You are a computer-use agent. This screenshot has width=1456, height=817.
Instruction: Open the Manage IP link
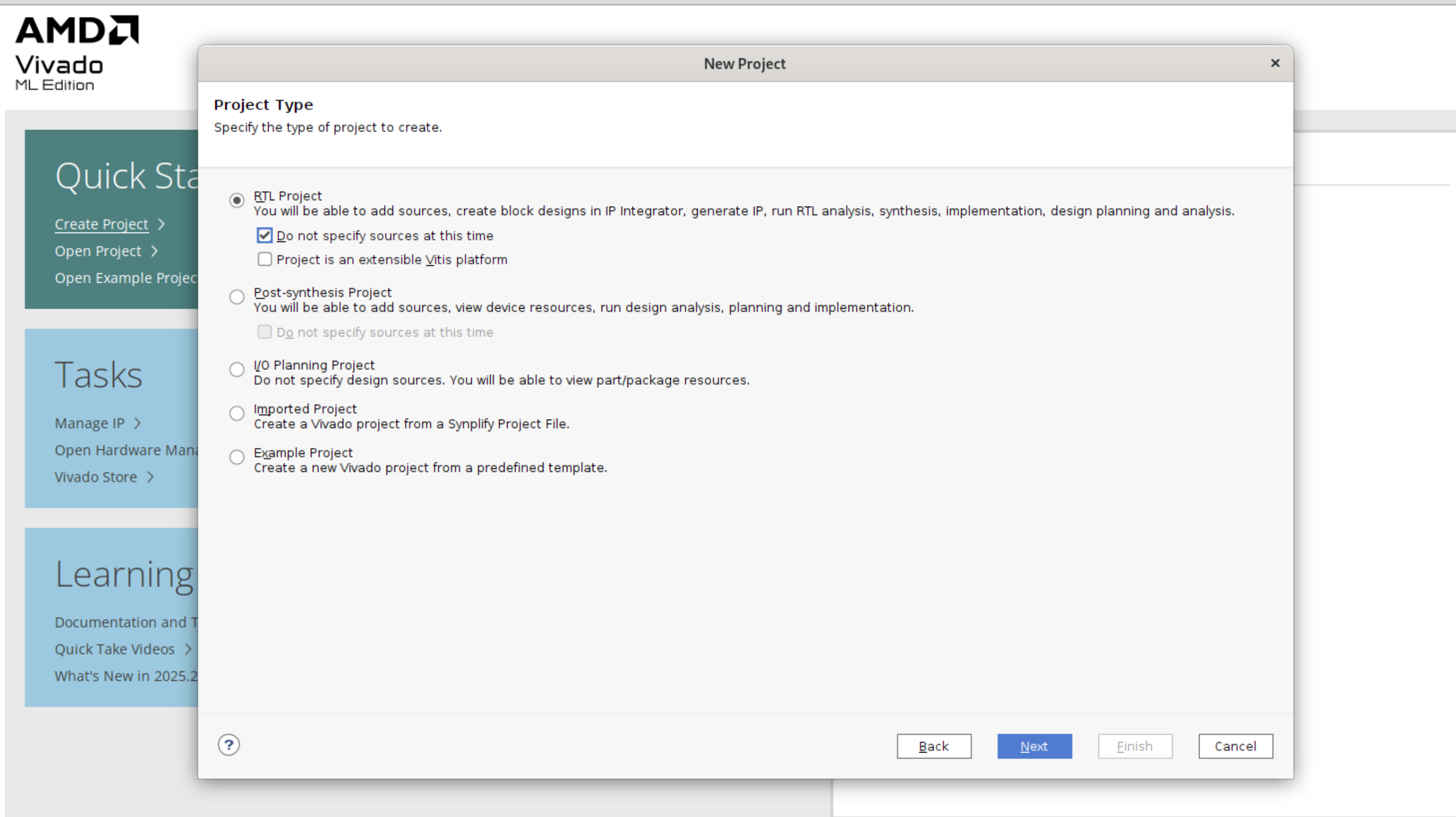click(x=89, y=423)
